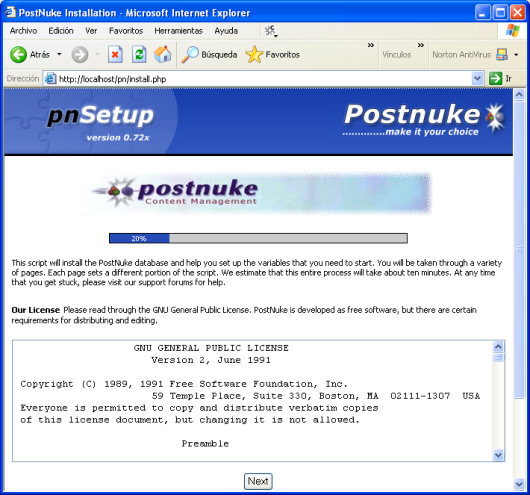
Task: Click the 20% installation progress bar
Action: [258, 238]
